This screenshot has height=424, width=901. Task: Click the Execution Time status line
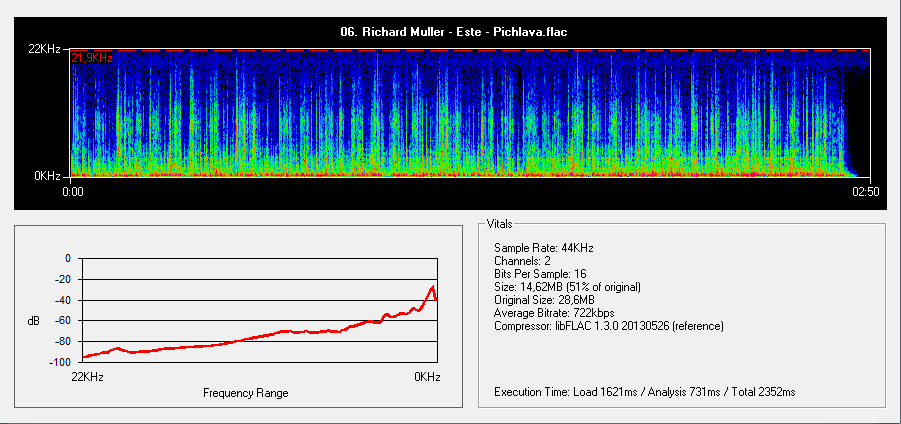644,392
